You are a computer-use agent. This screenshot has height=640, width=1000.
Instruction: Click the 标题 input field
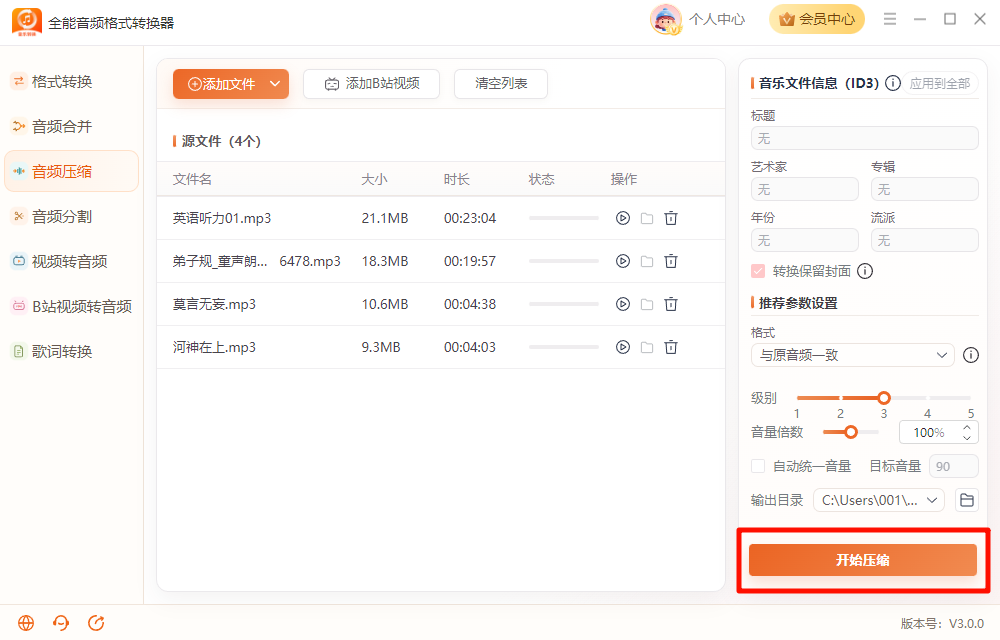pyautogui.click(x=865, y=138)
